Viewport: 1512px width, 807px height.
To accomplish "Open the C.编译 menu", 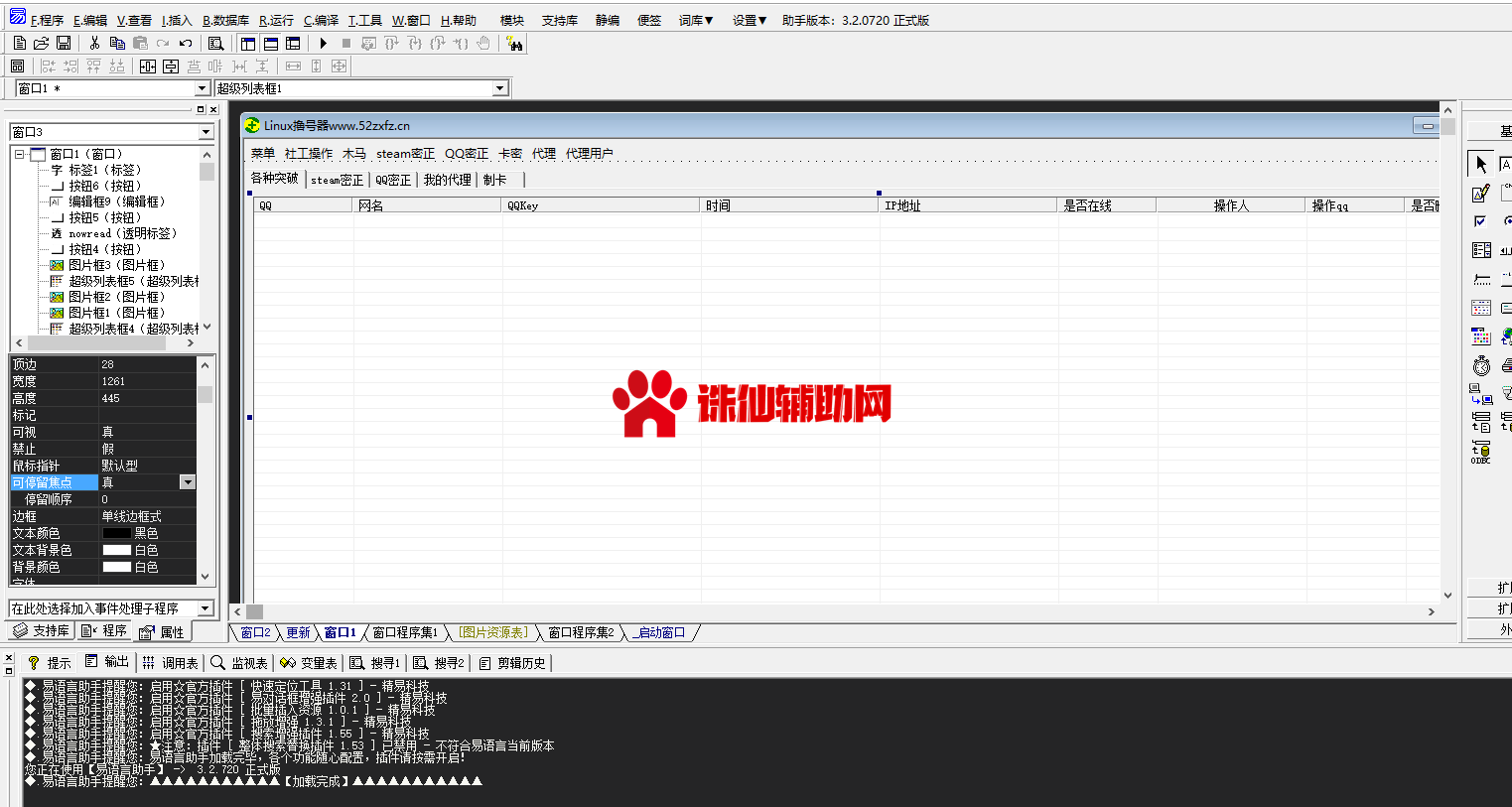I will (x=321, y=20).
